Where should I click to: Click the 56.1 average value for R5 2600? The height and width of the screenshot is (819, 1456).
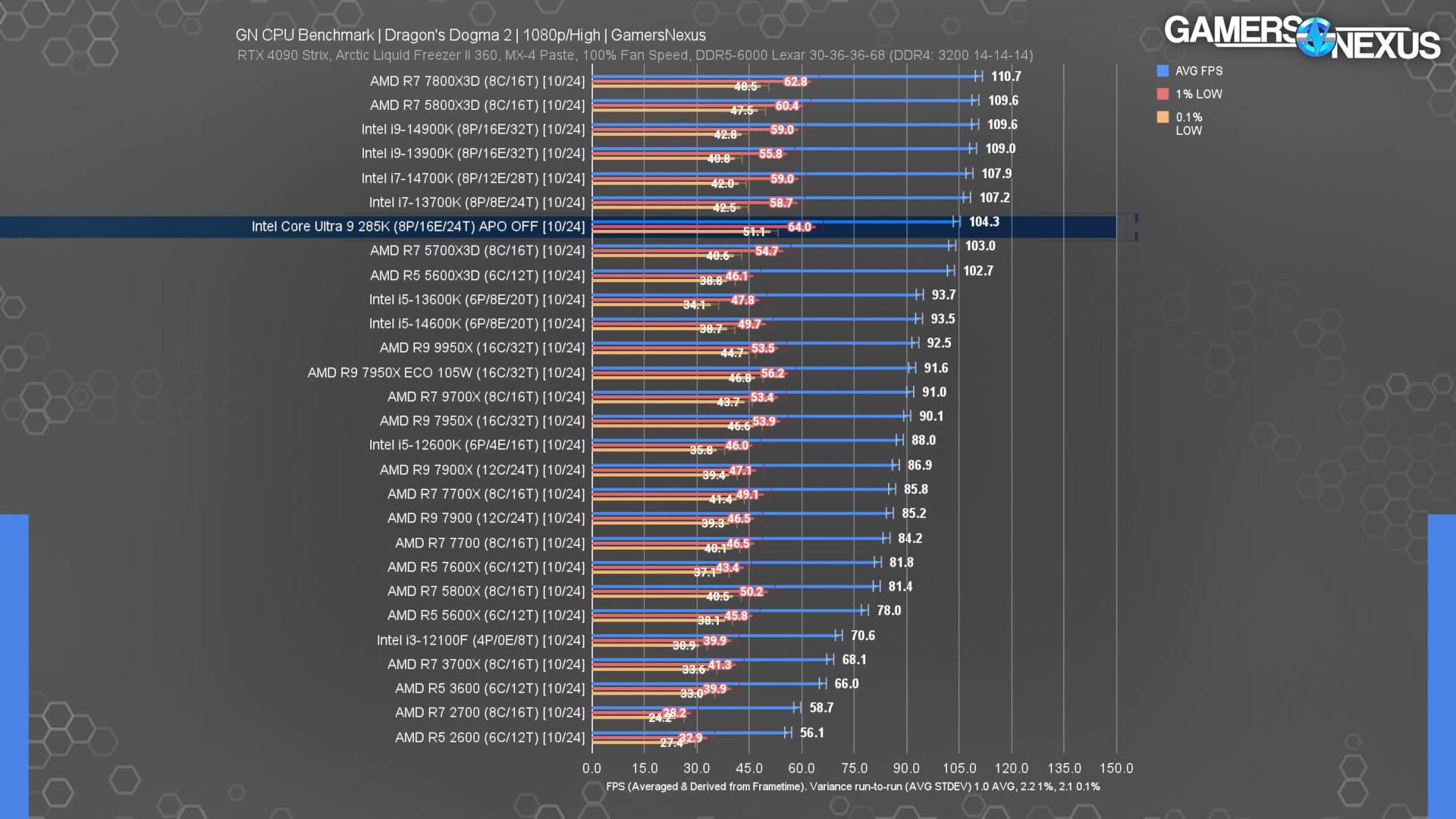tap(811, 733)
